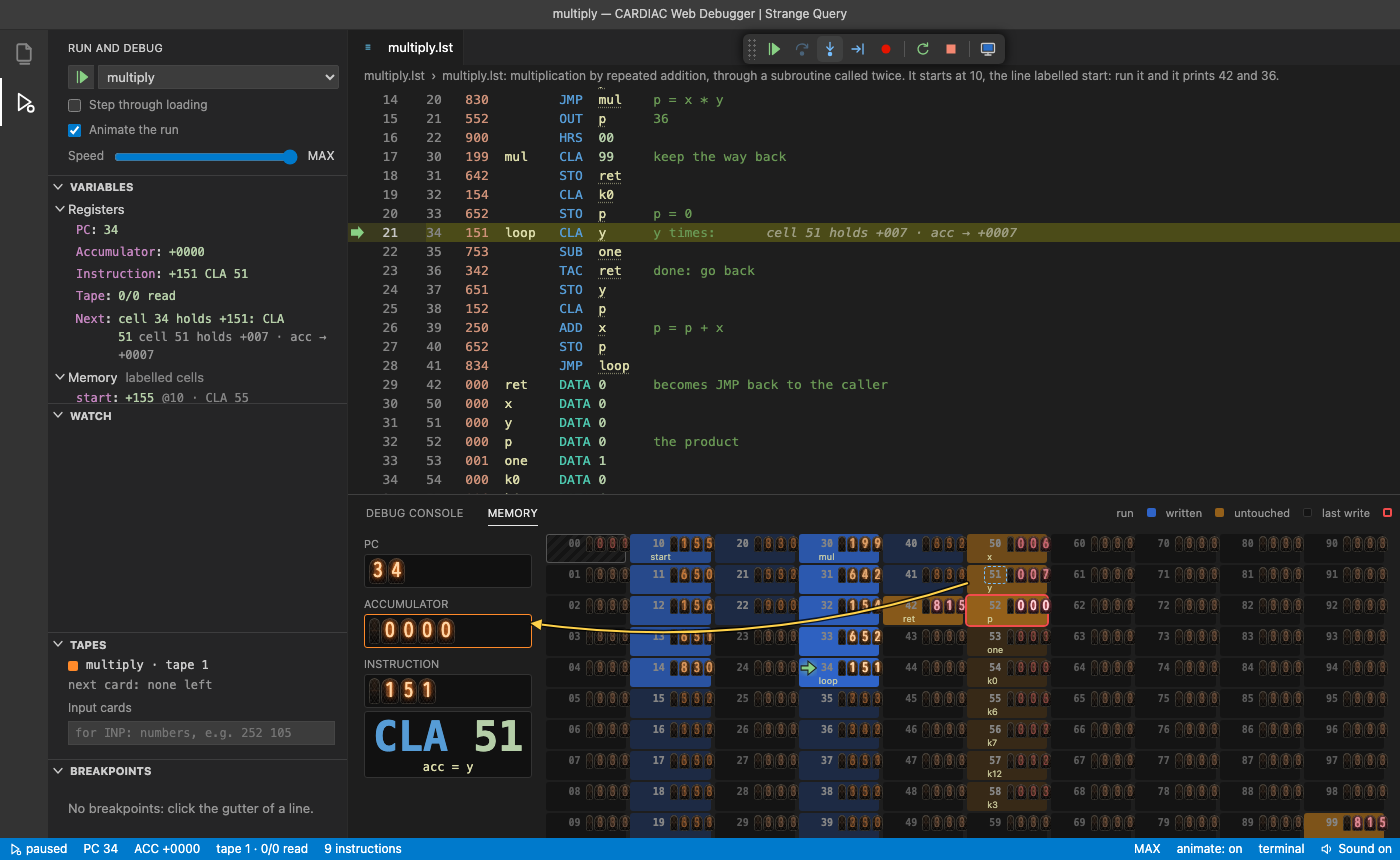Screen dimensions: 1400x860
Task: Click 9 instructions in the status bar
Action: [x=363, y=849]
